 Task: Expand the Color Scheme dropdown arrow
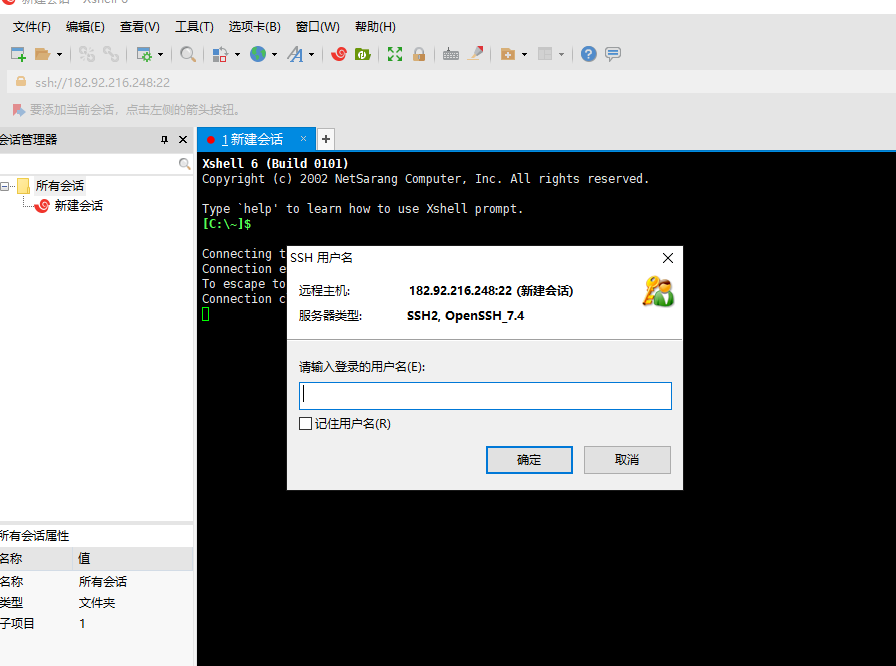pos(237,55)
